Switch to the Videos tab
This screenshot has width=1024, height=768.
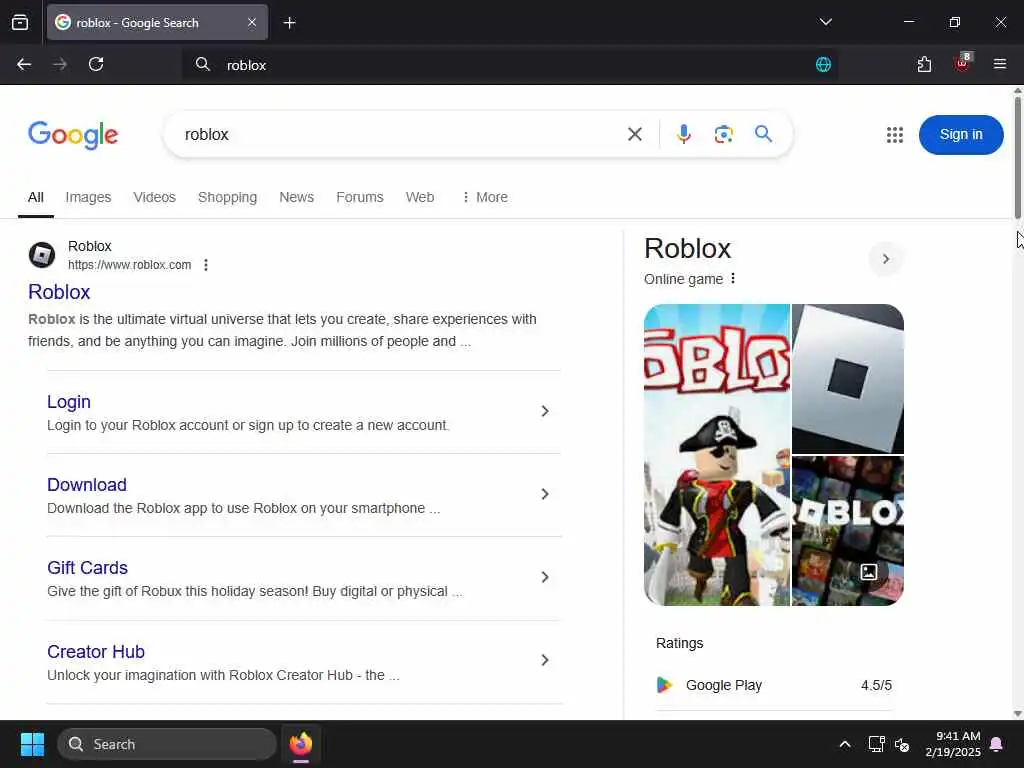click(x=154, y=197)
